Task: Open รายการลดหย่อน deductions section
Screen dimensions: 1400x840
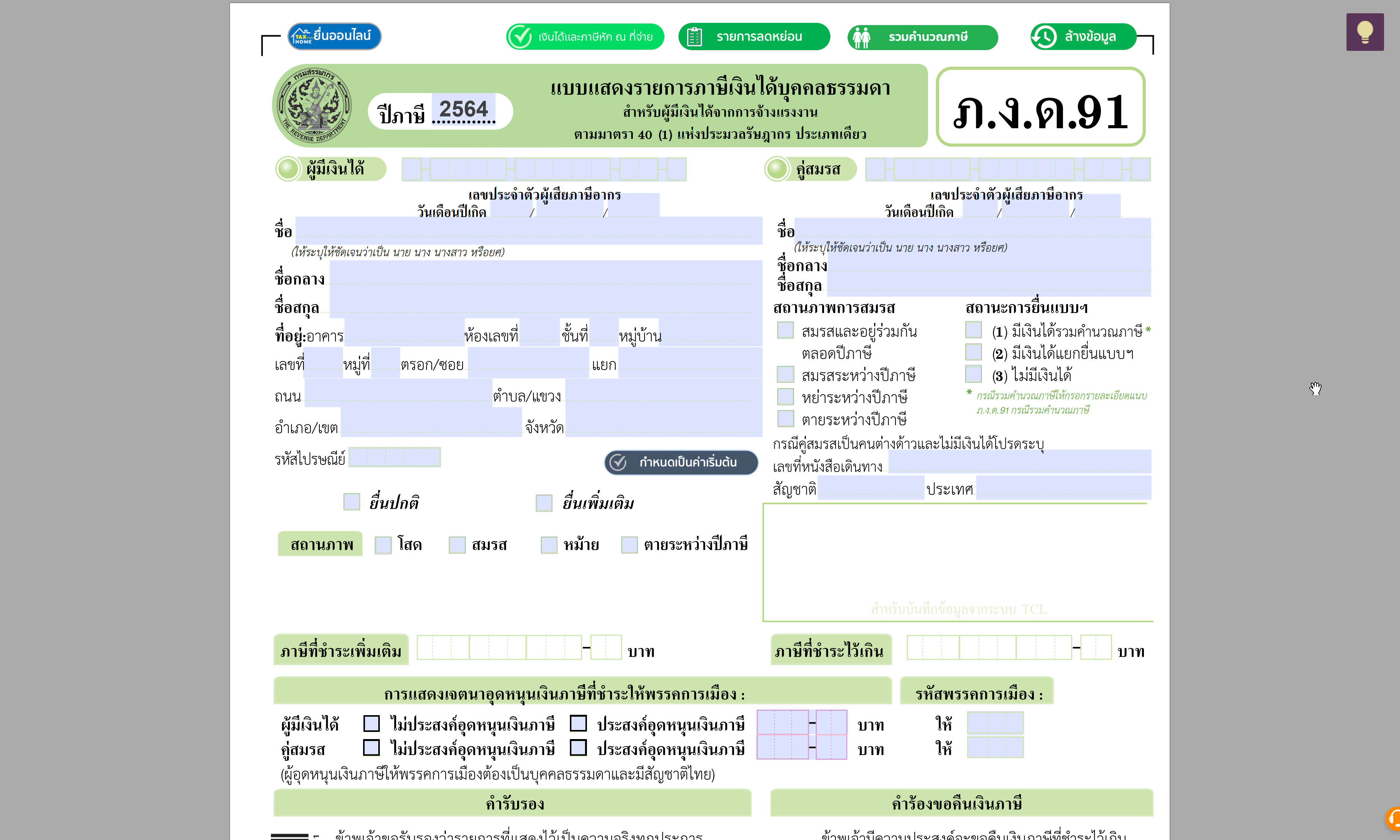Action: tap(754, 37)
